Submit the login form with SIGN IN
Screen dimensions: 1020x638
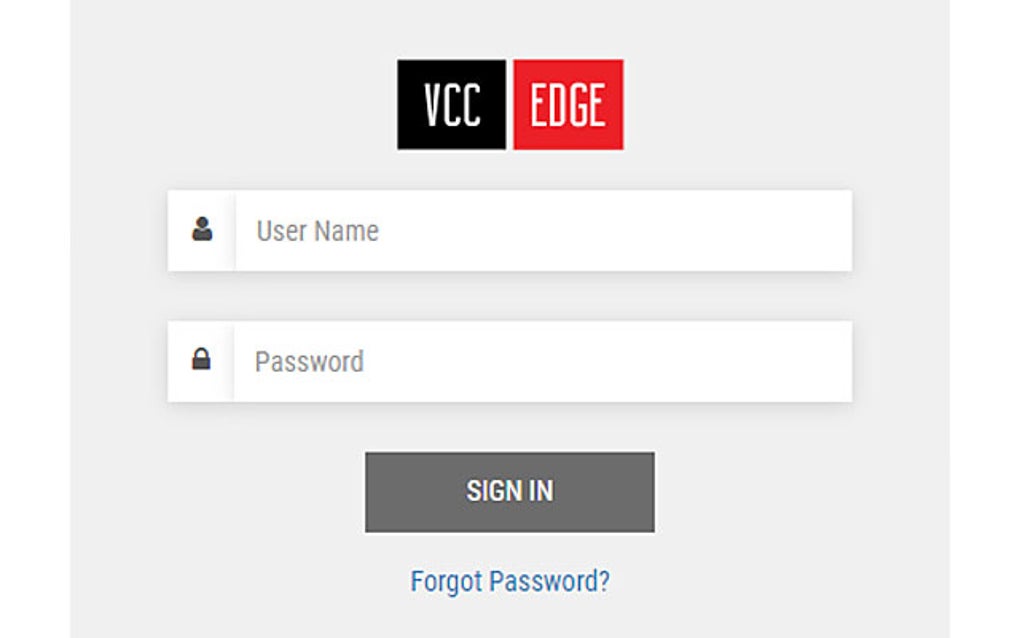pyautogui.click(x=509, y=491)
